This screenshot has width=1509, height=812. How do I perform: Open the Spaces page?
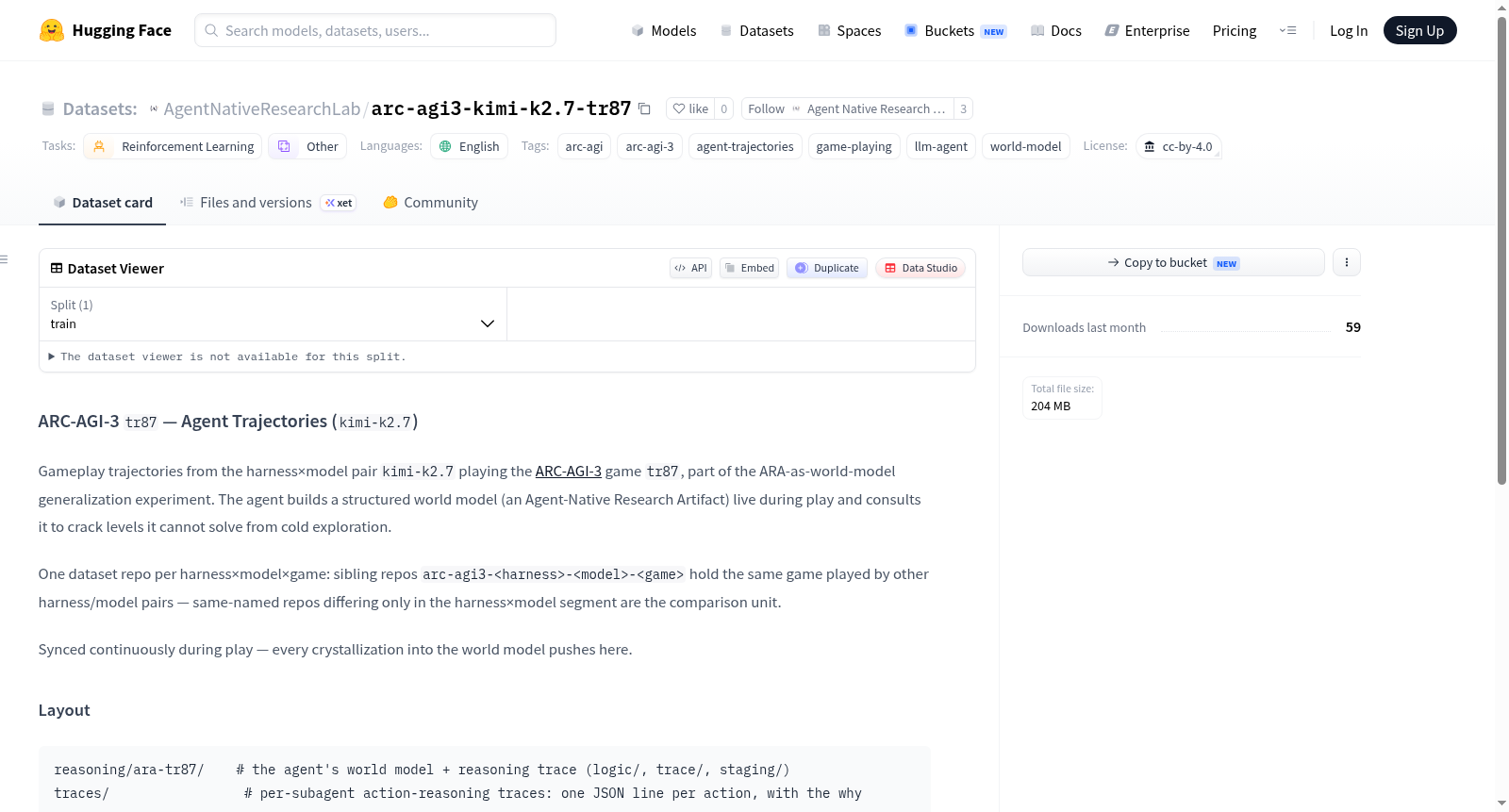coord(849,30)
